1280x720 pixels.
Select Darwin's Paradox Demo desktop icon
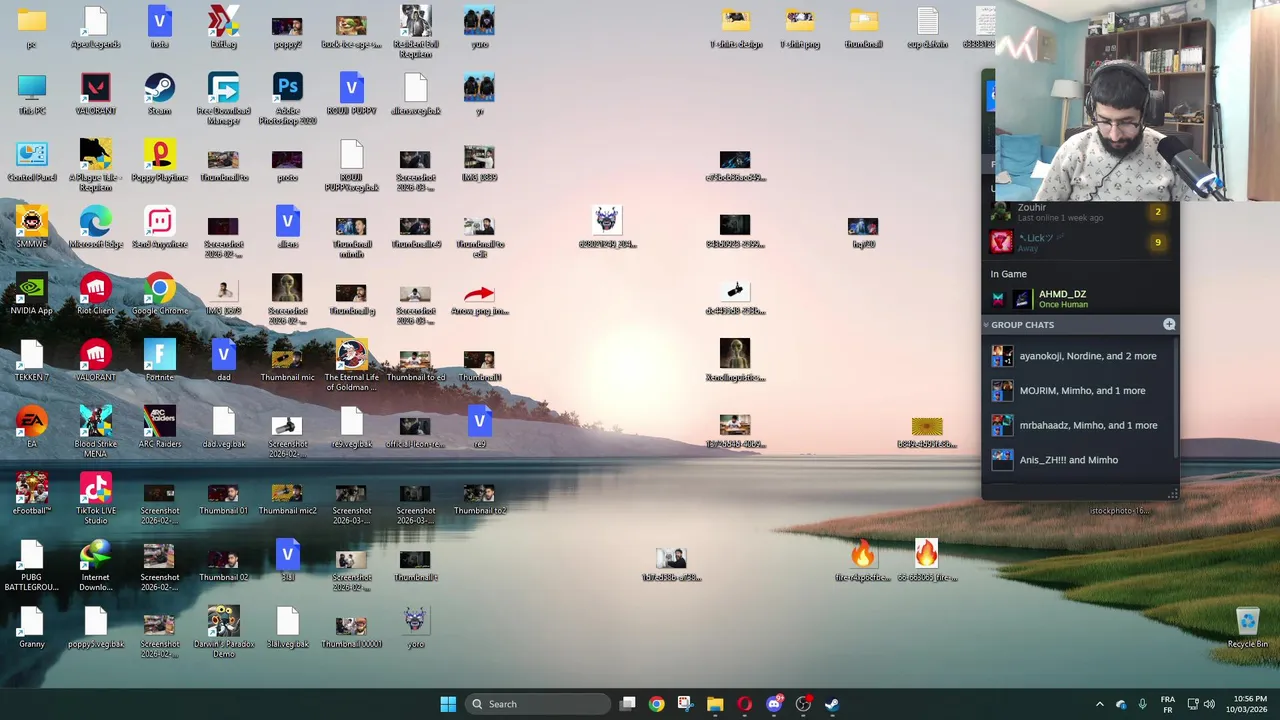click(x=223, y=632)
